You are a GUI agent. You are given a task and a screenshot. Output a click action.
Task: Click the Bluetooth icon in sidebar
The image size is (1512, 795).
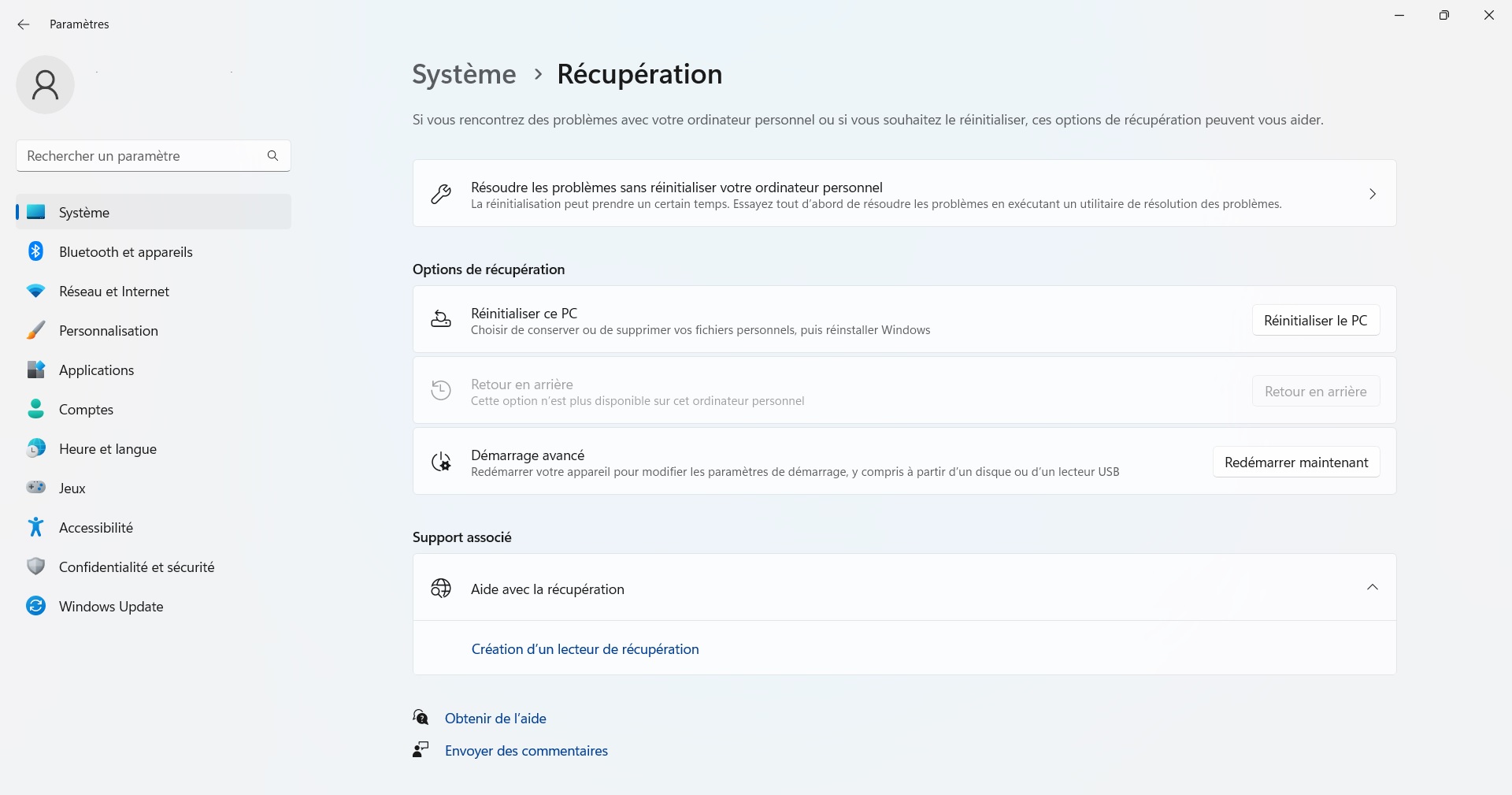pyautogui.click(x=36, y=251)
